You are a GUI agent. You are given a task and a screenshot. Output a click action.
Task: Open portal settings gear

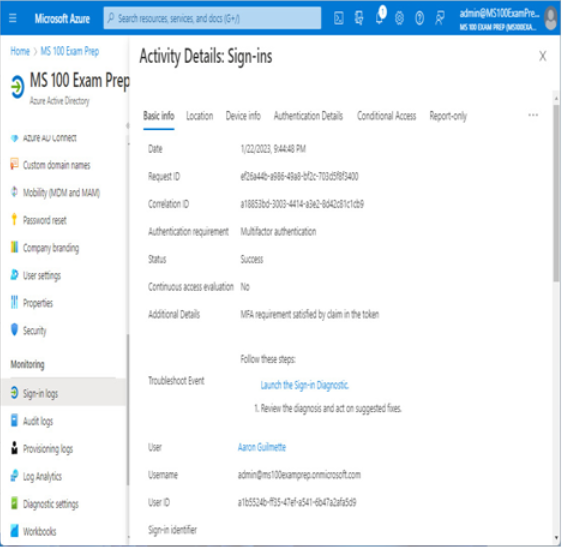[x=399, y=18]
